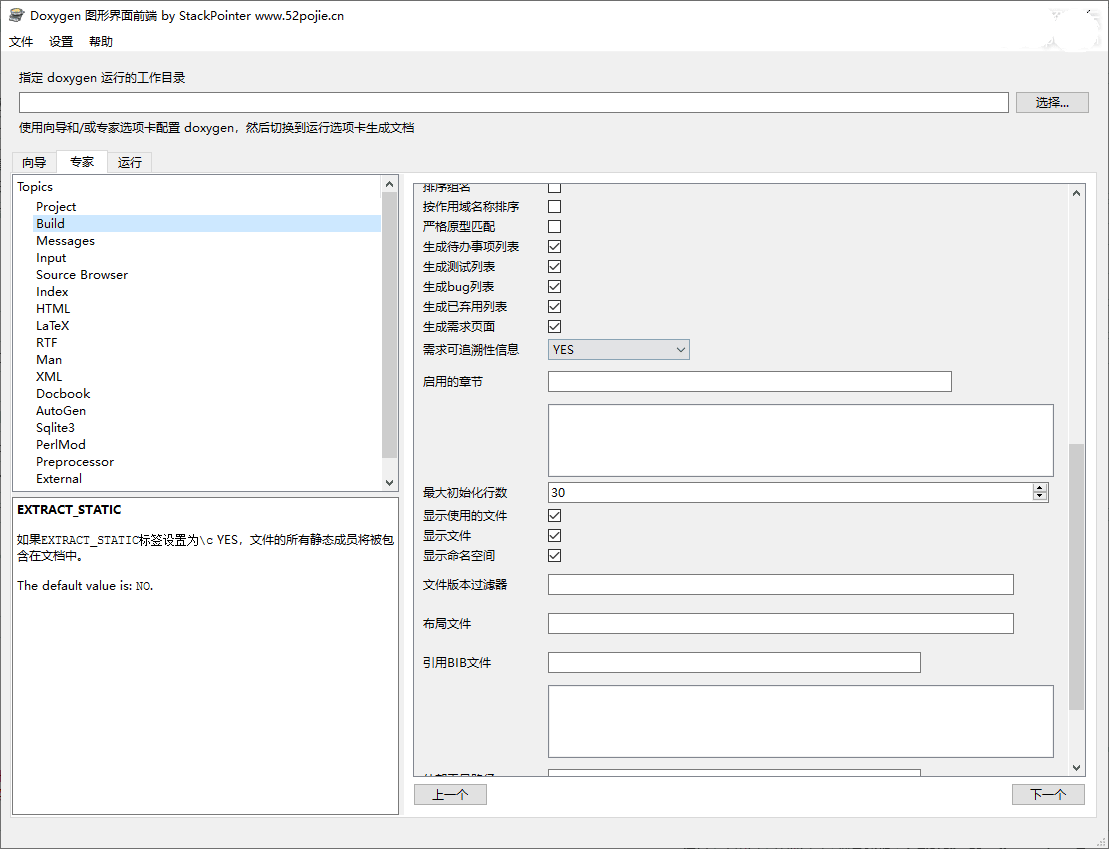
Task: Toggle the 生成bug列表 checkbox
Action: (554, 287)
